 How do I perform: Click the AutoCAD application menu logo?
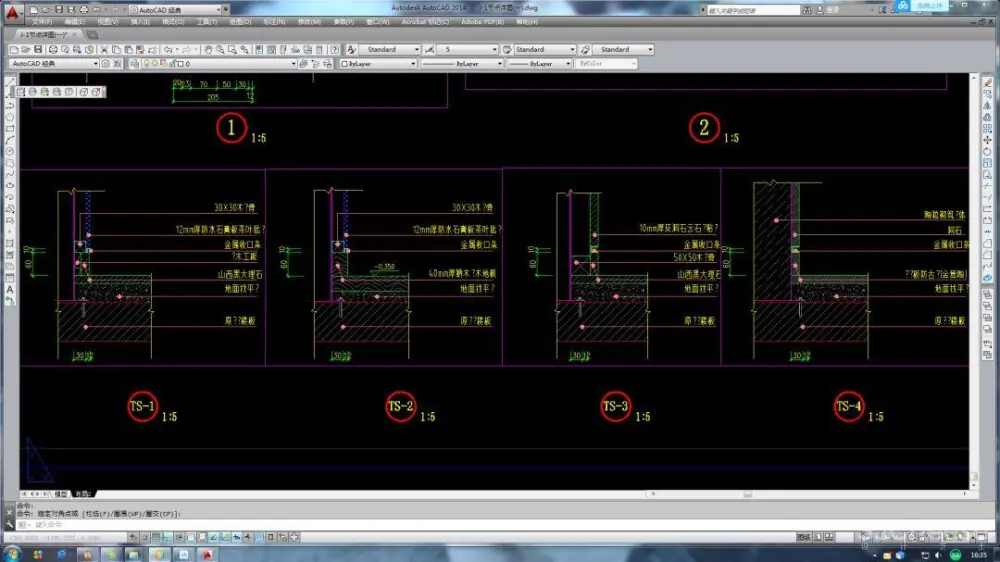[x=11, y=12]
